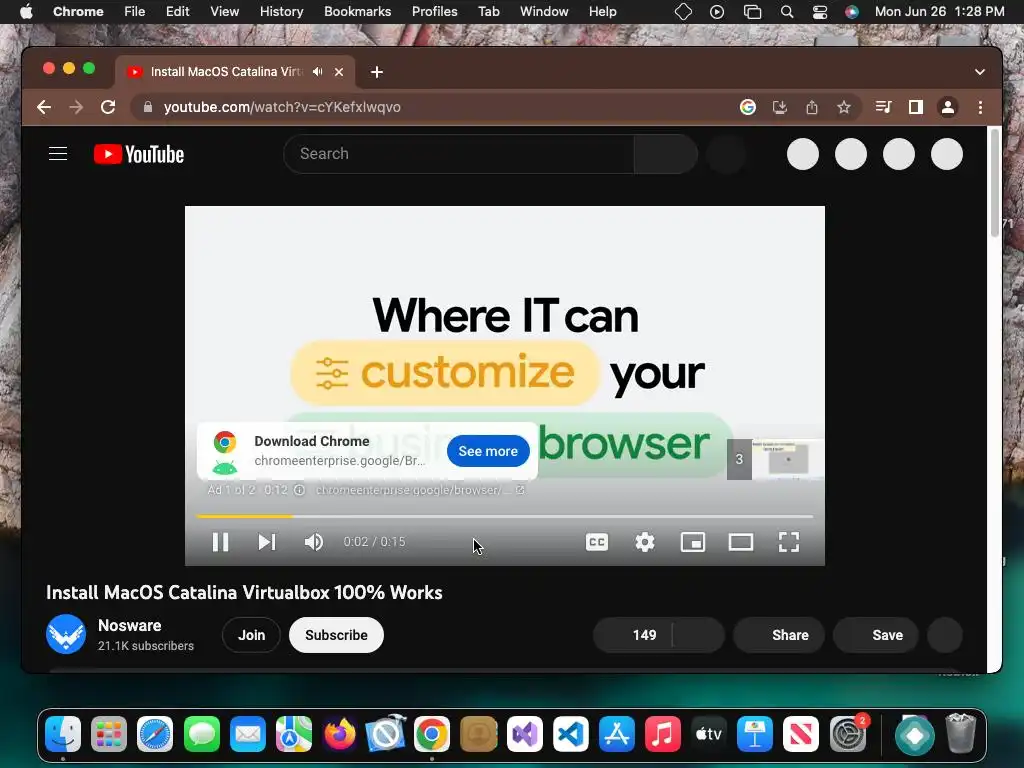Open YouTube hamburger guide menu
Screen dimensions: 1024x768
coord(58,154)
